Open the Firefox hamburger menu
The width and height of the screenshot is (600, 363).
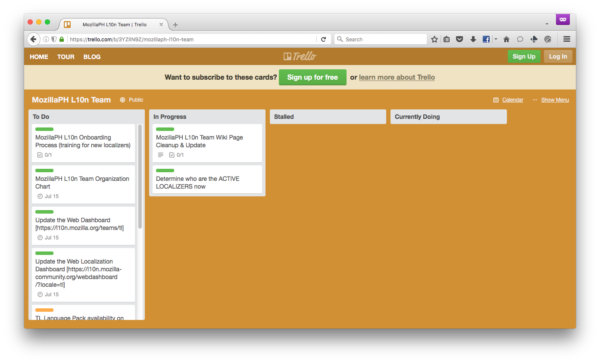[567, 39]
